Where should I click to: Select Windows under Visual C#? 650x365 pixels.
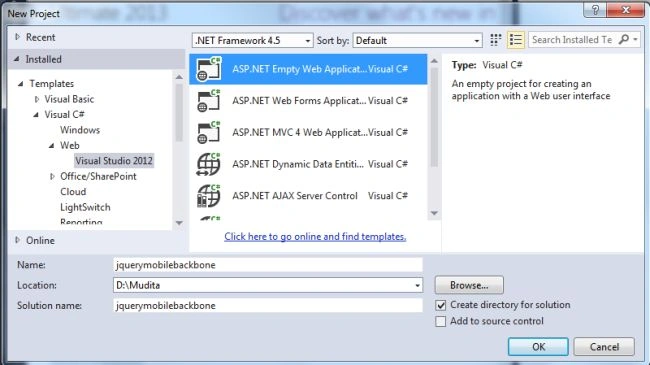[x=80, y=130]
